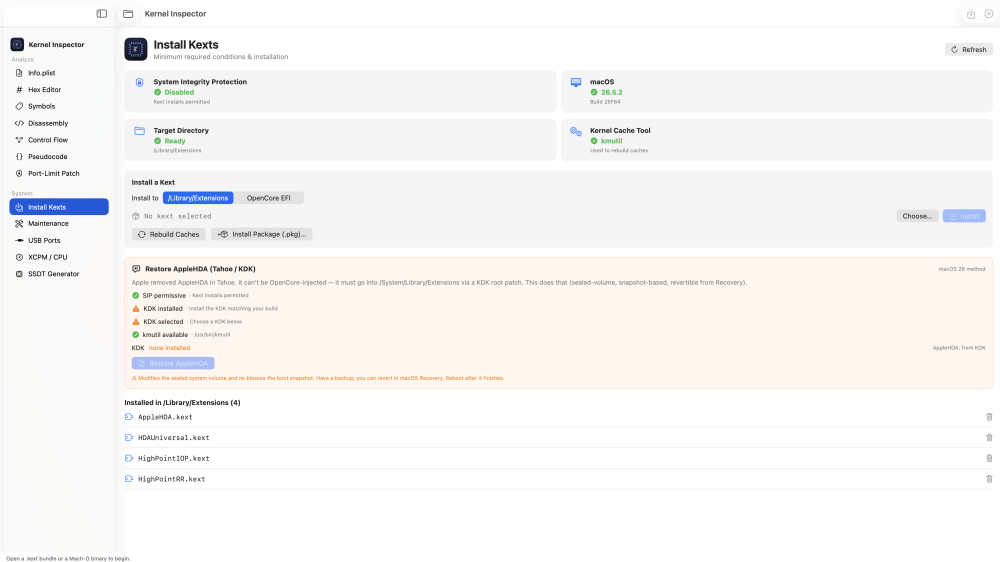Click the System Integrity Protection shield icon
This screenshot has height=562, width=1000.
click(140, 82)
